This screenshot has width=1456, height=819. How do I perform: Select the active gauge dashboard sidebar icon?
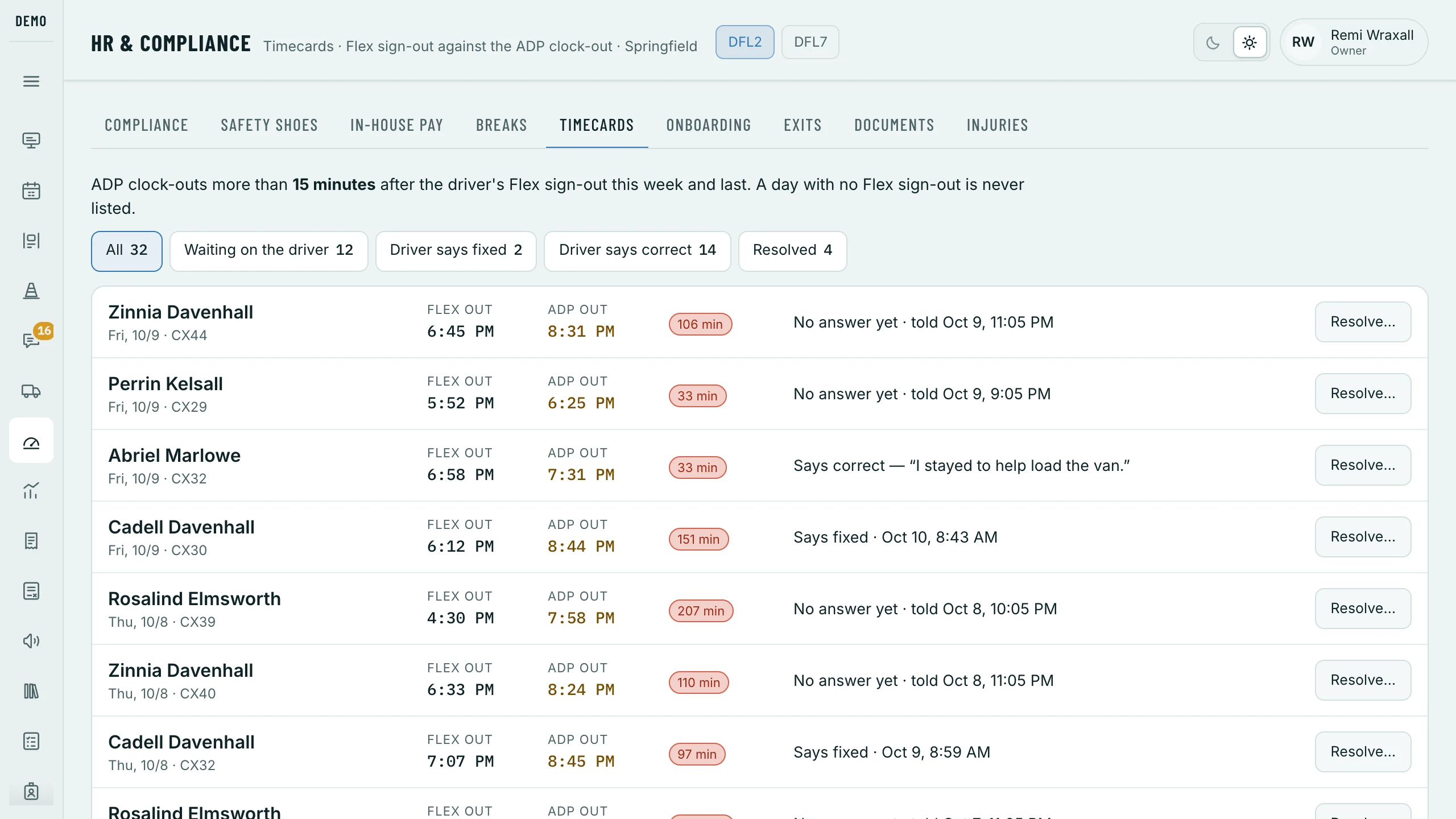coord(31,441)
